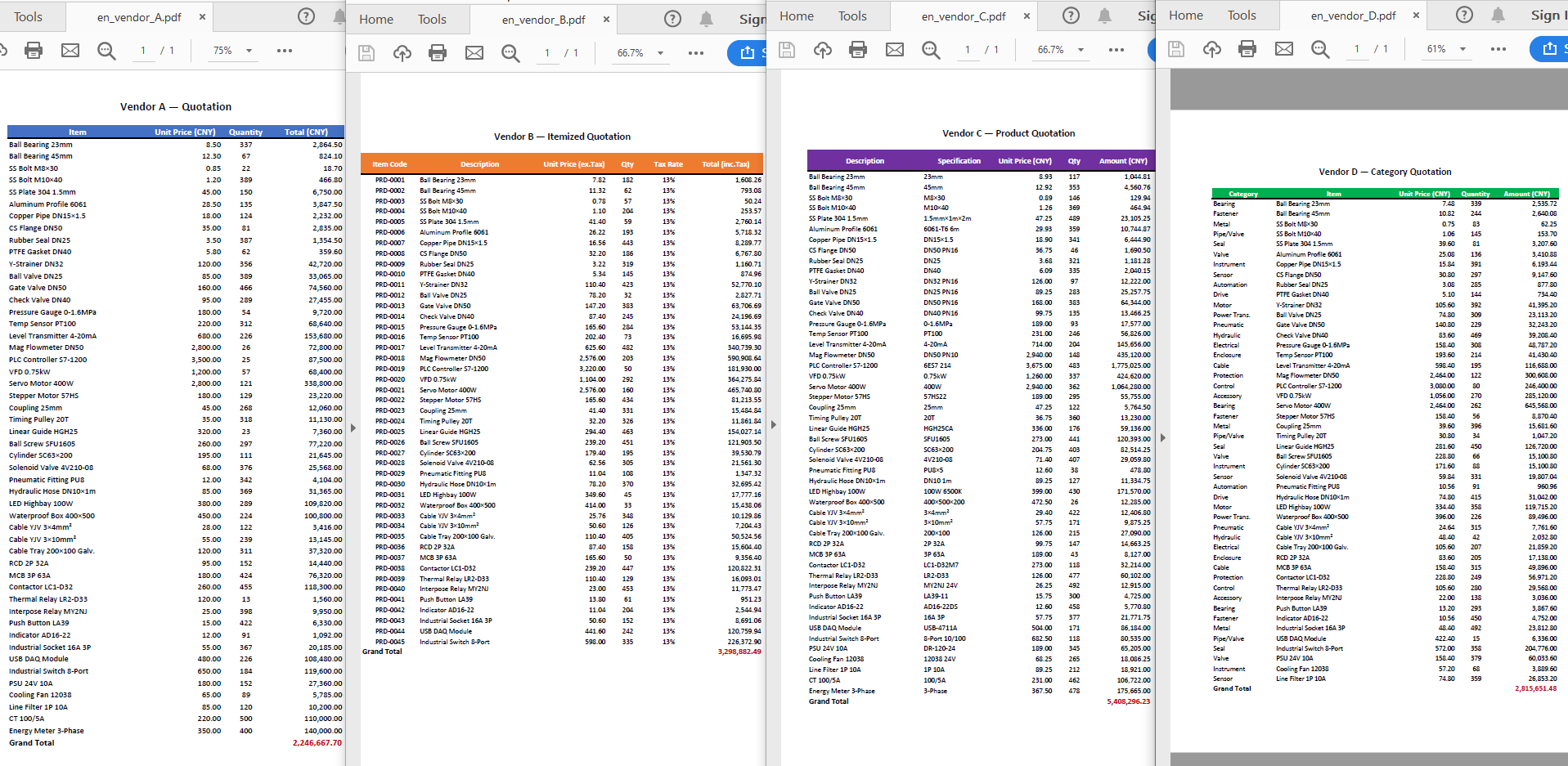Switch to Tools tab in en_vendor_C.pdf window
This screenshot has height=766, width=1568.
[x=852, y=16]
